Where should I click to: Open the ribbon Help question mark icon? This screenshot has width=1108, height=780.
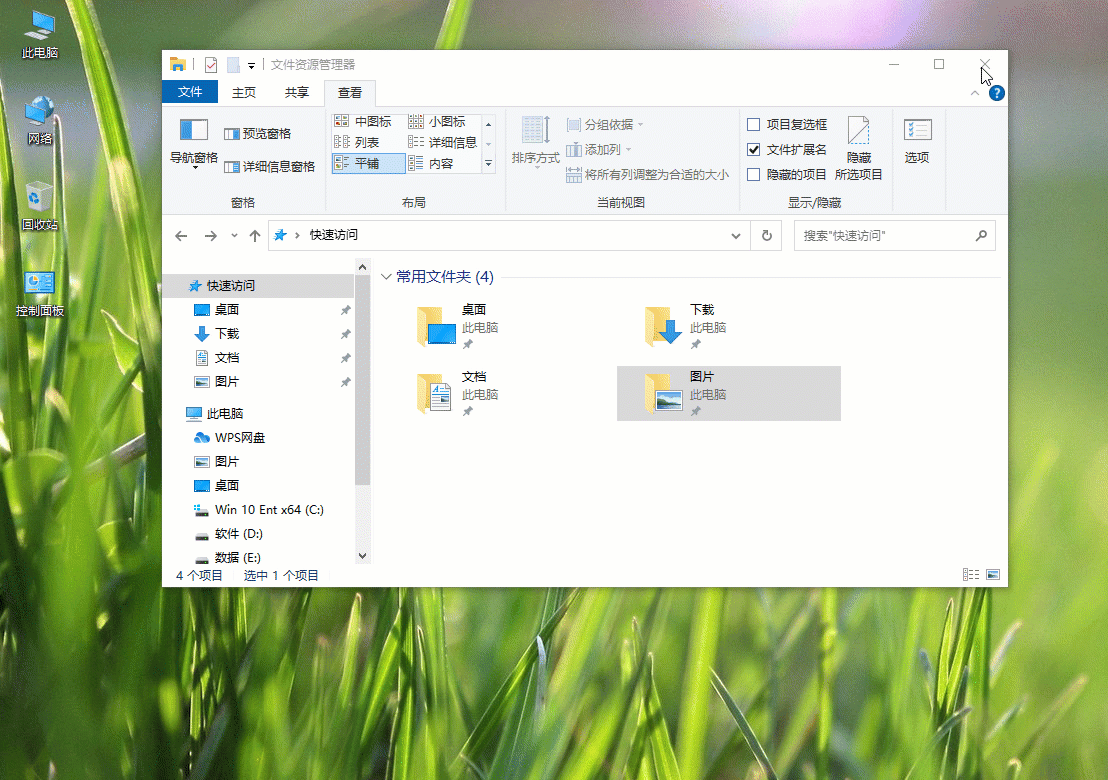coord(996,94)
